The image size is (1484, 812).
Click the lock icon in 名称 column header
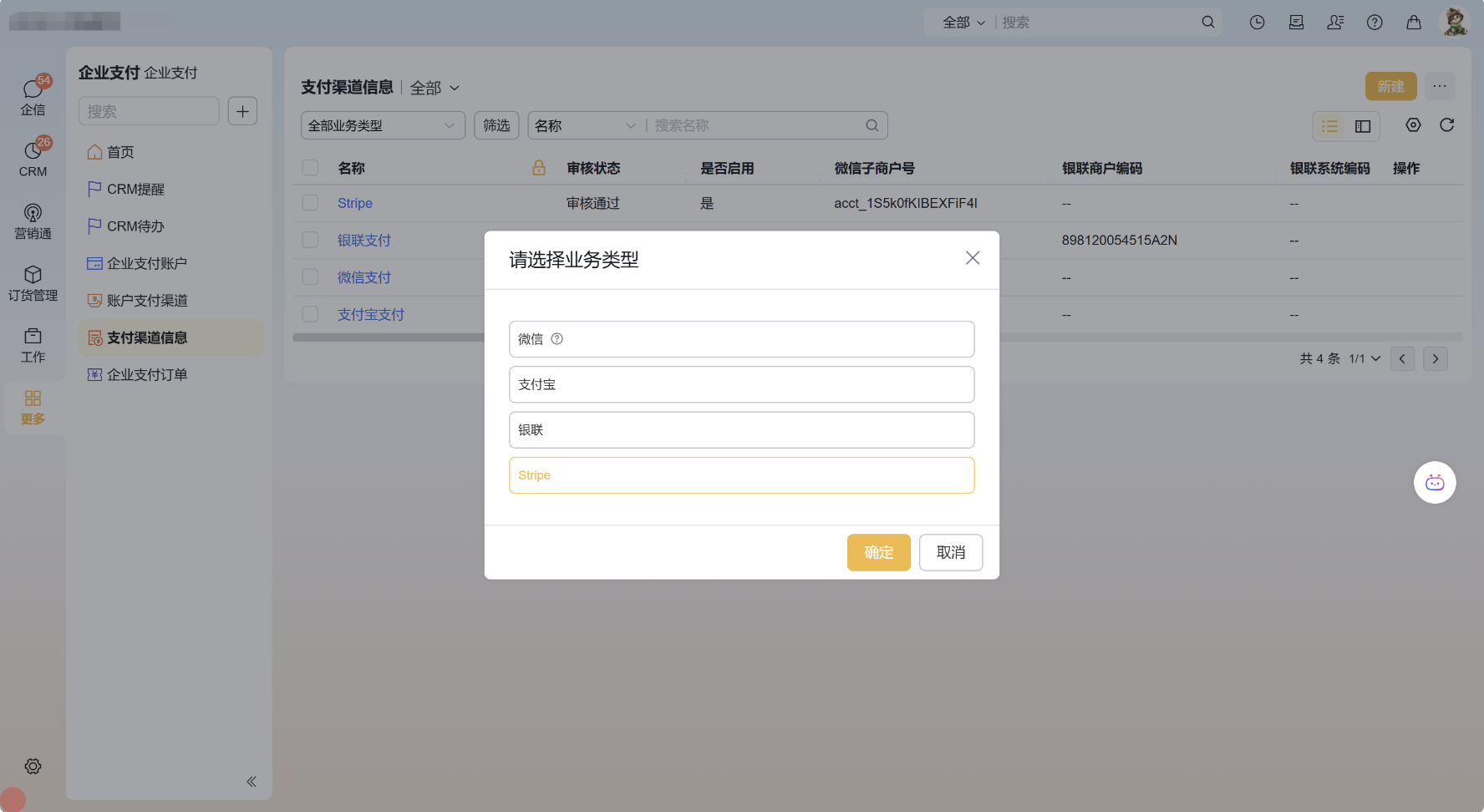539,168
